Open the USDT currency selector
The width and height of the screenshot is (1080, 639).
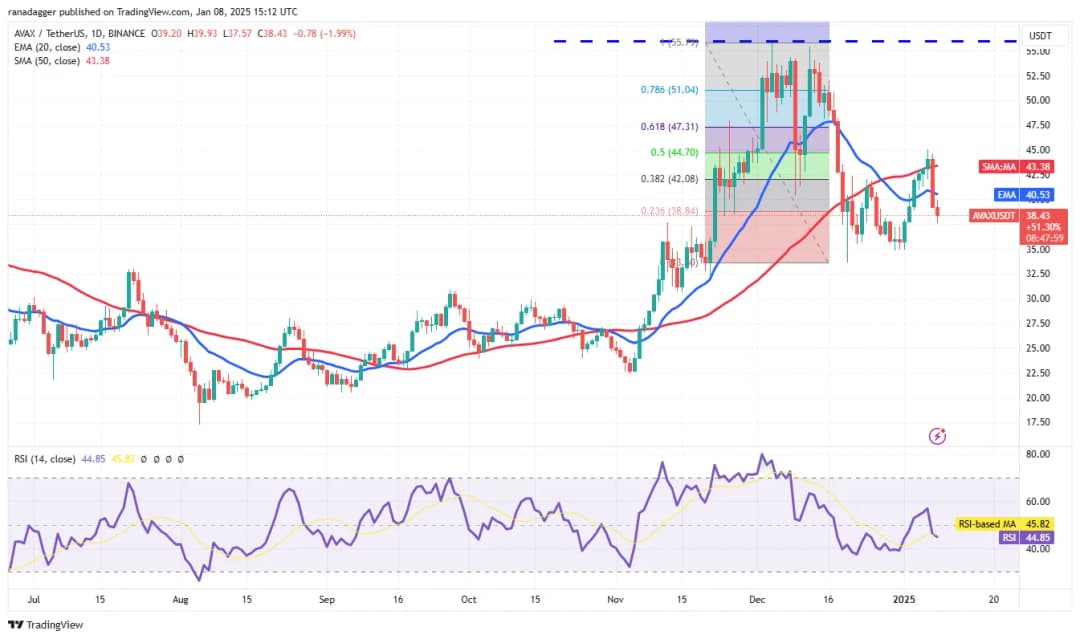pos(1040,37)
